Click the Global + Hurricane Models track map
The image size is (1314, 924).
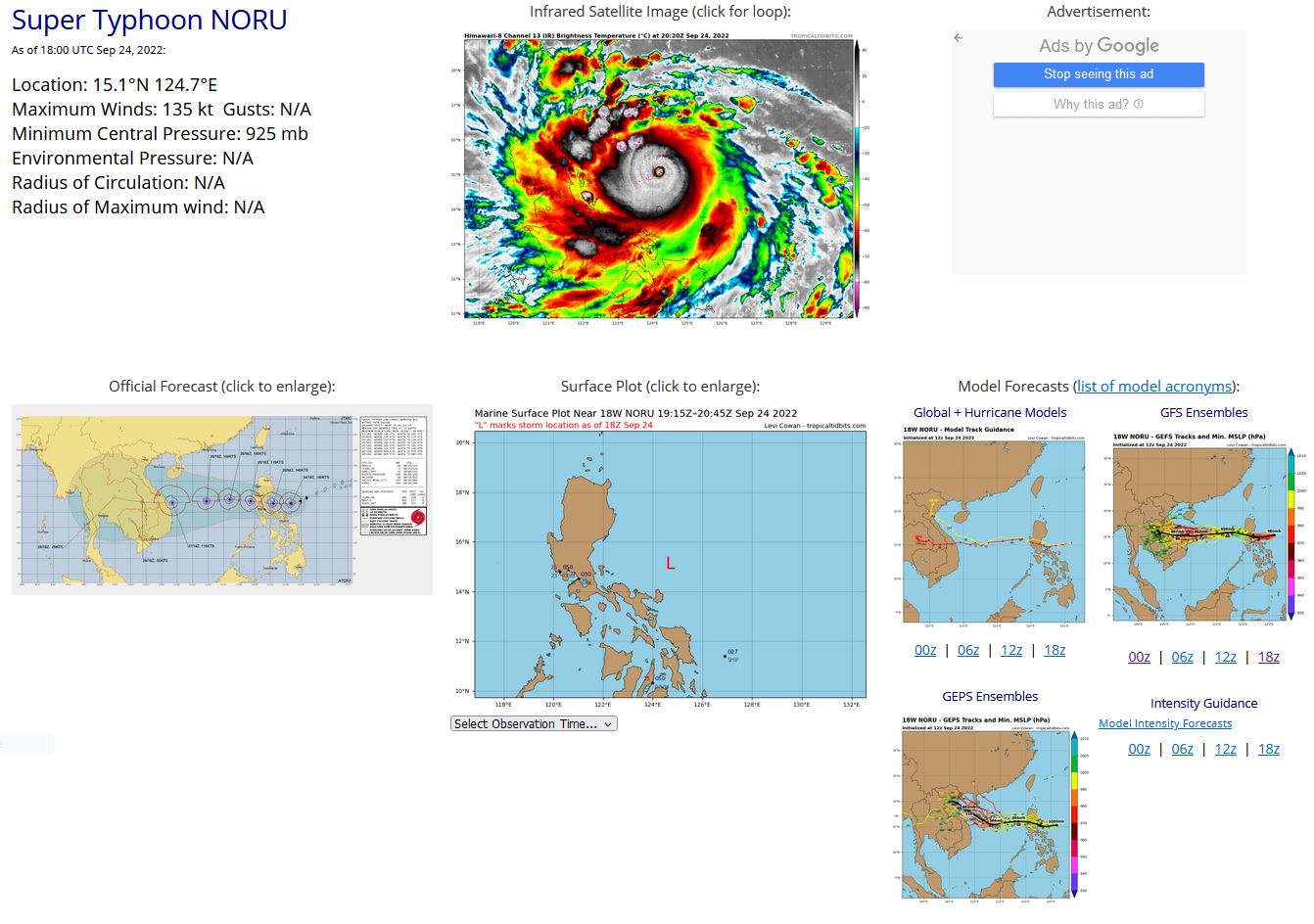coord(990,529)
